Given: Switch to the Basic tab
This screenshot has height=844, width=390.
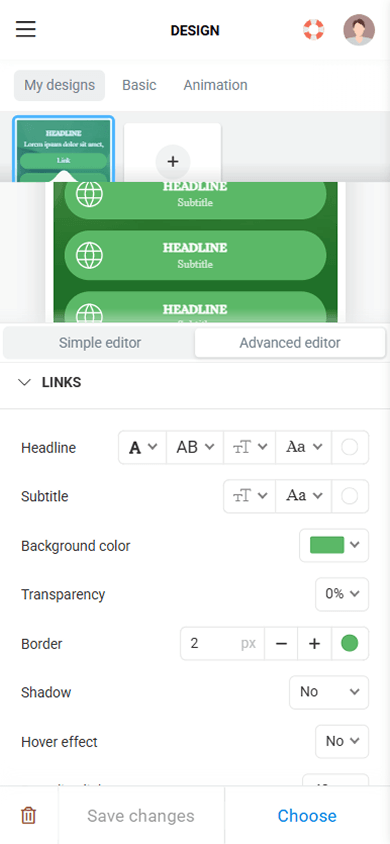Looking at the screenshot, I should click(x=139, y=85).
